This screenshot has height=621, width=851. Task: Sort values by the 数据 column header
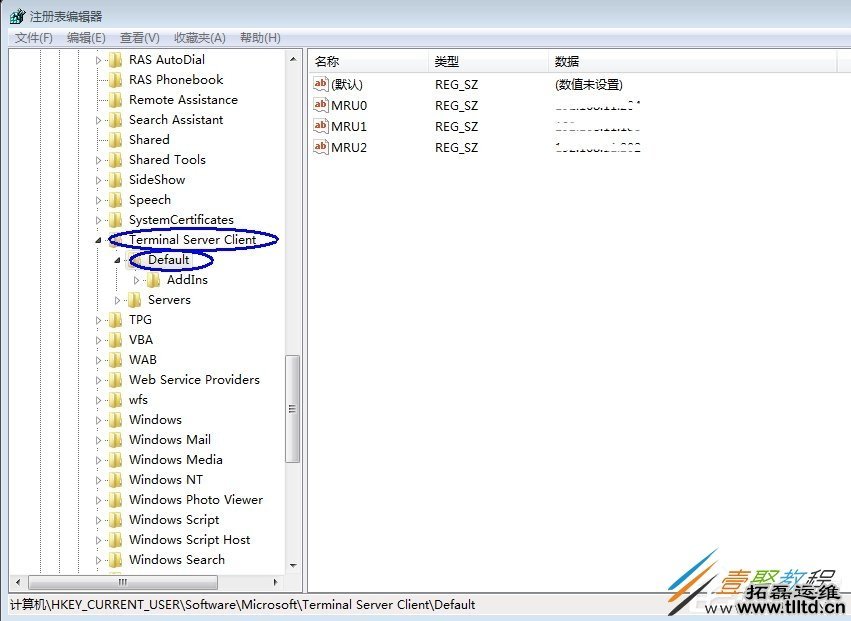click(x=566, y=60)
